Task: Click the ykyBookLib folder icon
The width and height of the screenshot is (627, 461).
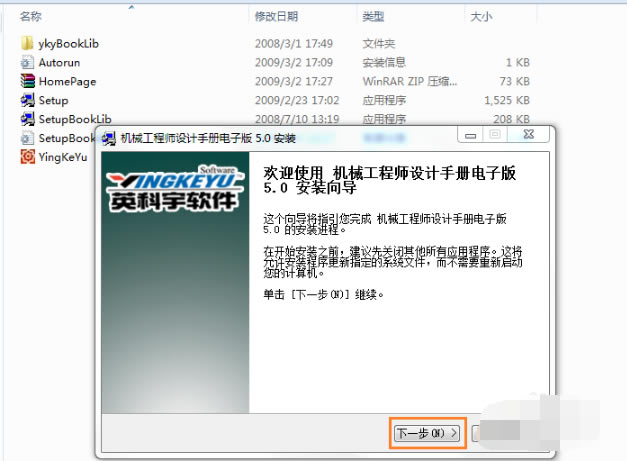Action: (x=27, y=43)
